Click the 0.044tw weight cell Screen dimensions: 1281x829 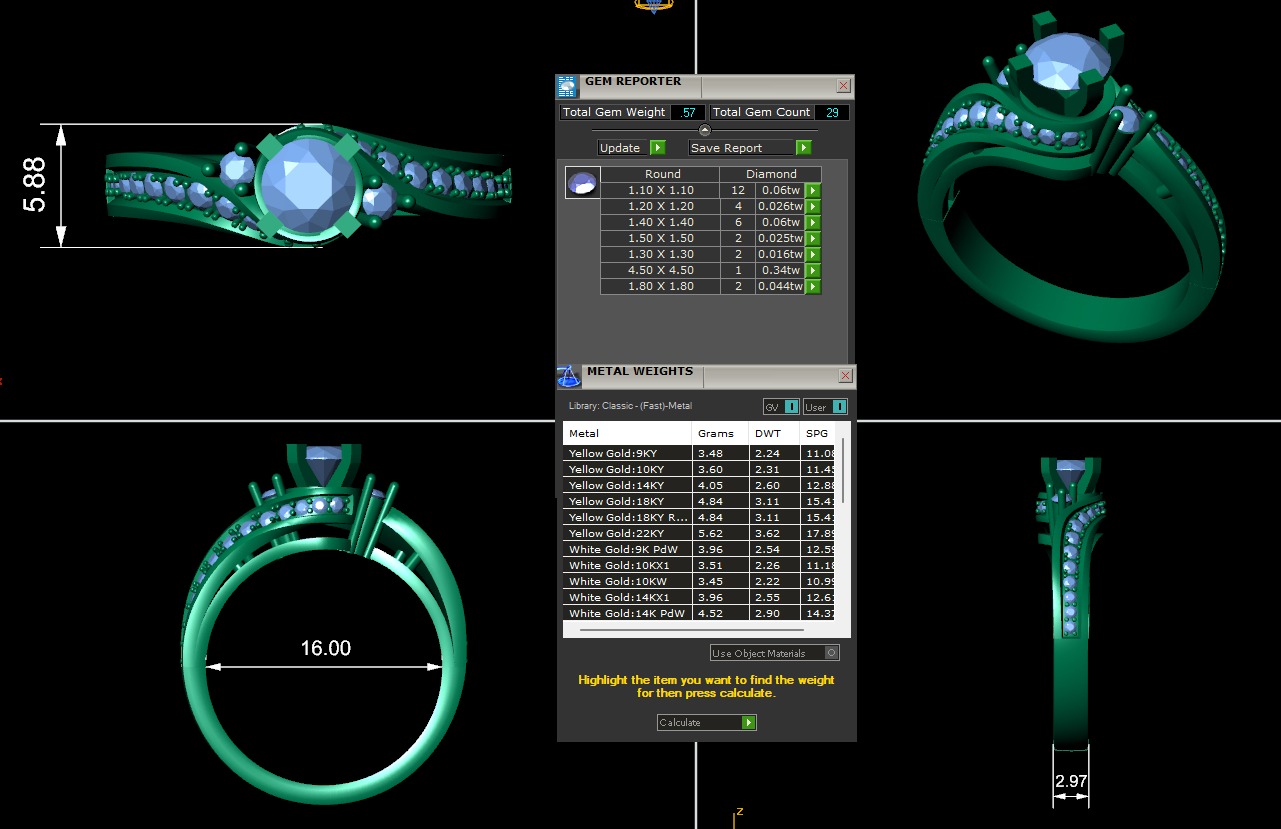[x=780, y=286]
